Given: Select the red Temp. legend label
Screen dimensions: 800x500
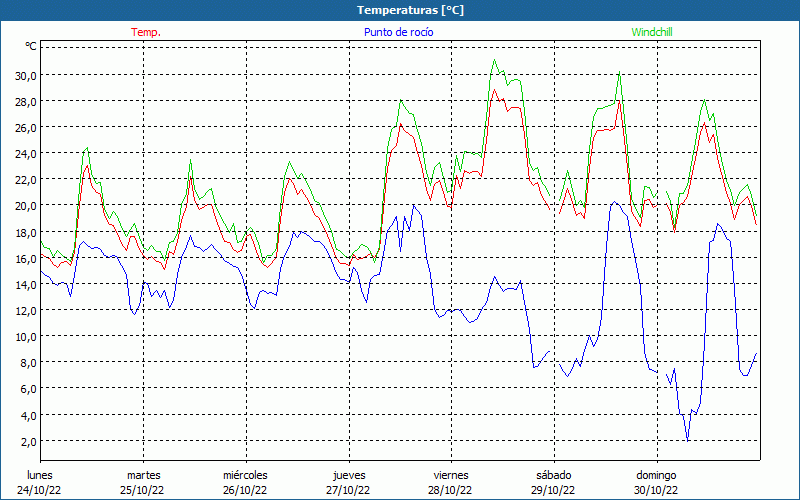Looking at the screenshot, I should click(x=146, y=32).
